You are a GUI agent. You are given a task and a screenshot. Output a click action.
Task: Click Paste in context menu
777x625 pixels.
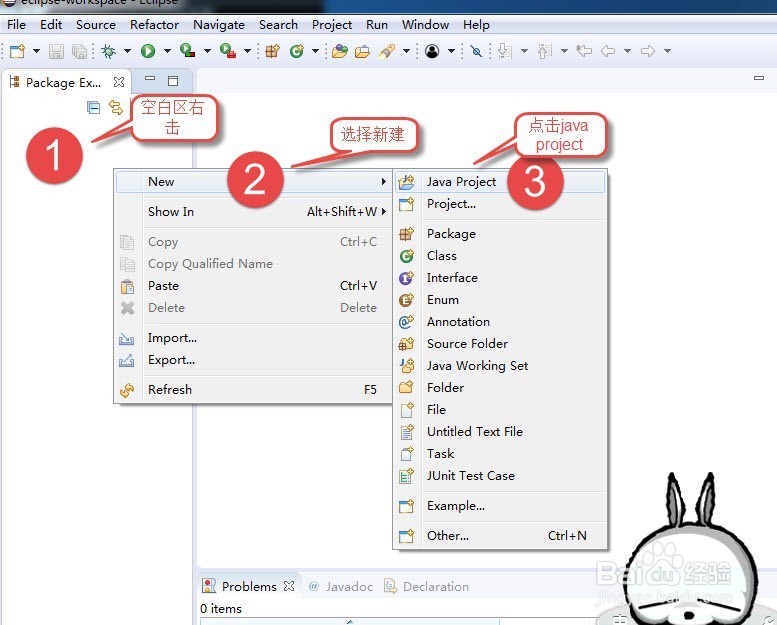(253, 286)
